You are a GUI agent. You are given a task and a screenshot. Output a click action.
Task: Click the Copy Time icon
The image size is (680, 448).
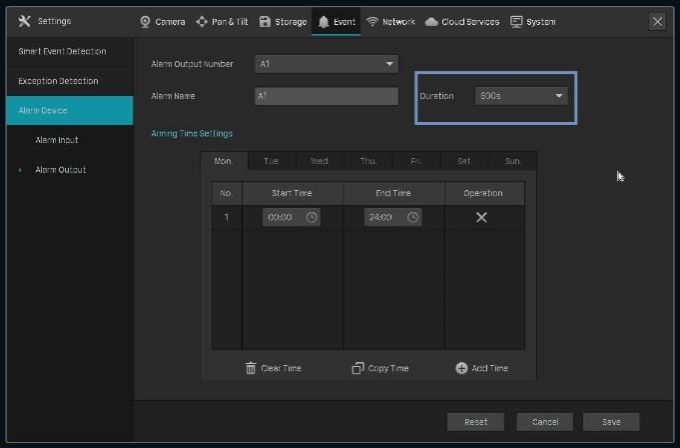click(x=358, y=368)
